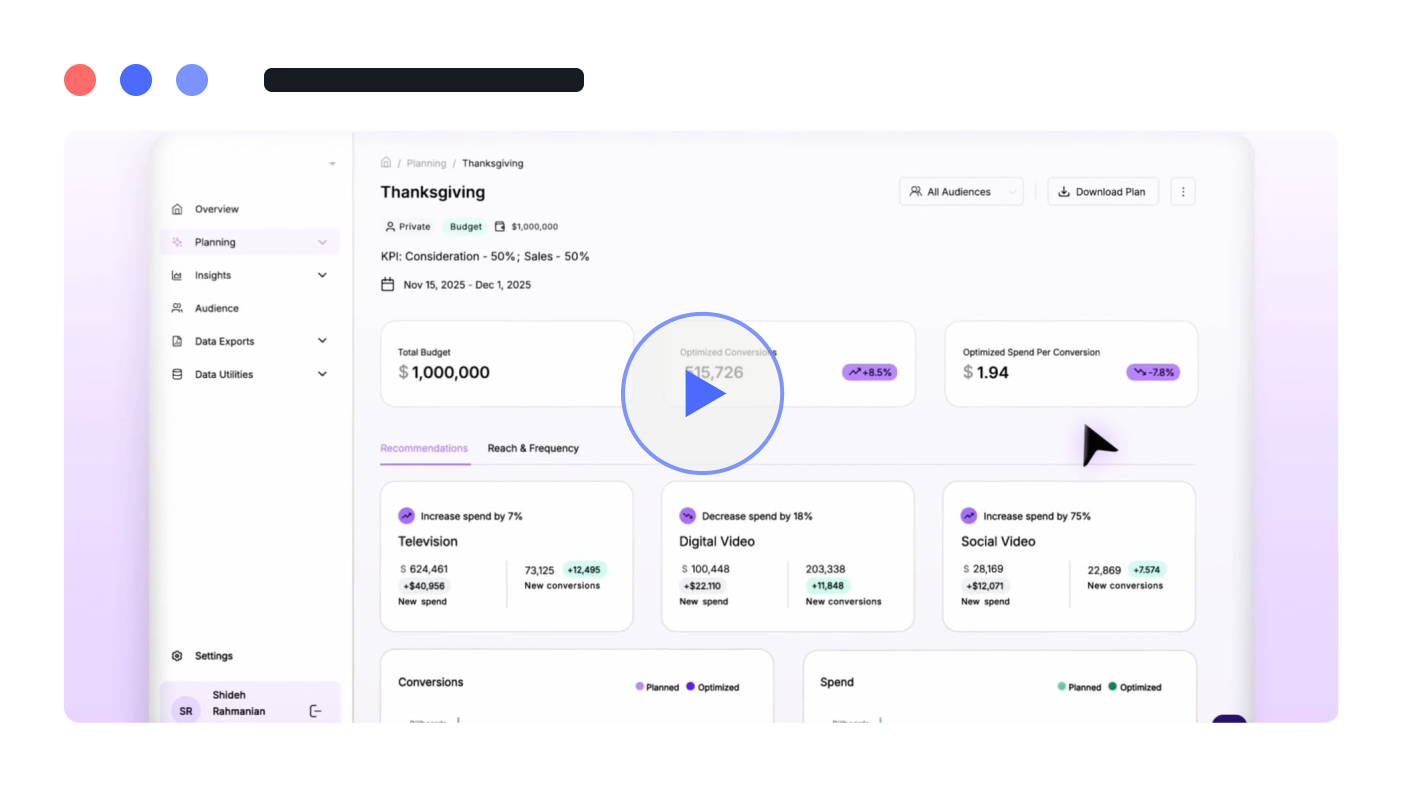
Task: Click the Budget tag
Action: 466,227
